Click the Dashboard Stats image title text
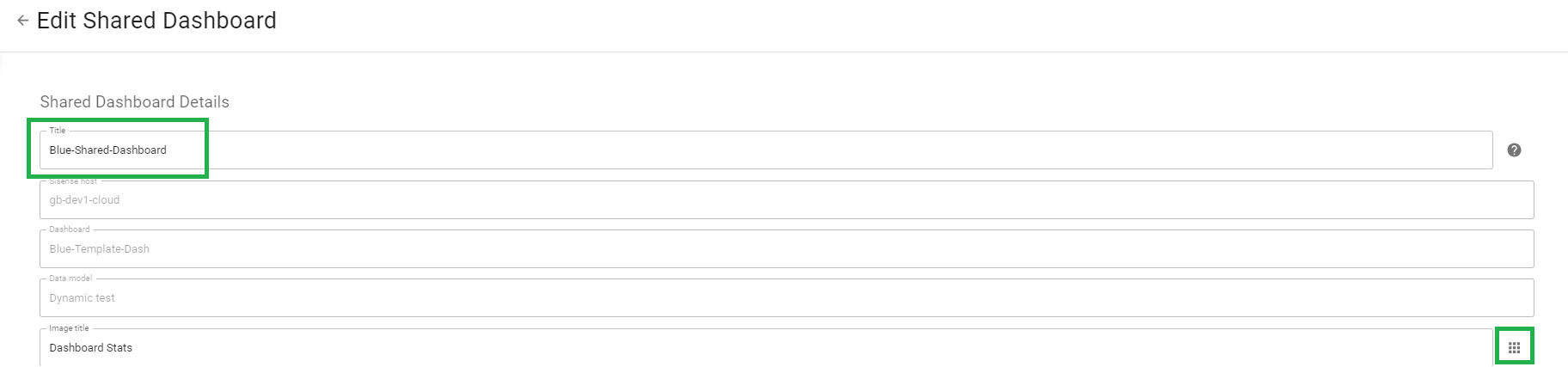1568x367 pixels. pyautogui.click(x=90, y=348)
